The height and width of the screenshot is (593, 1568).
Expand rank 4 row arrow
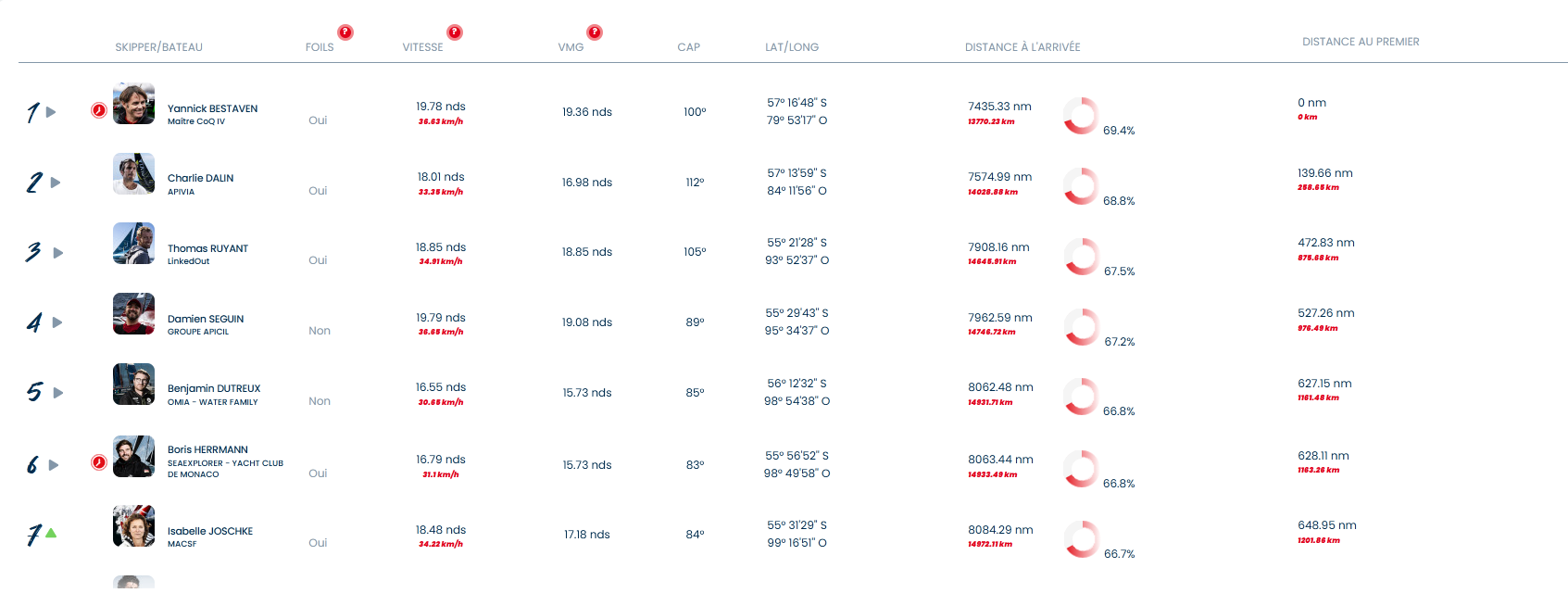coord(57,322)
